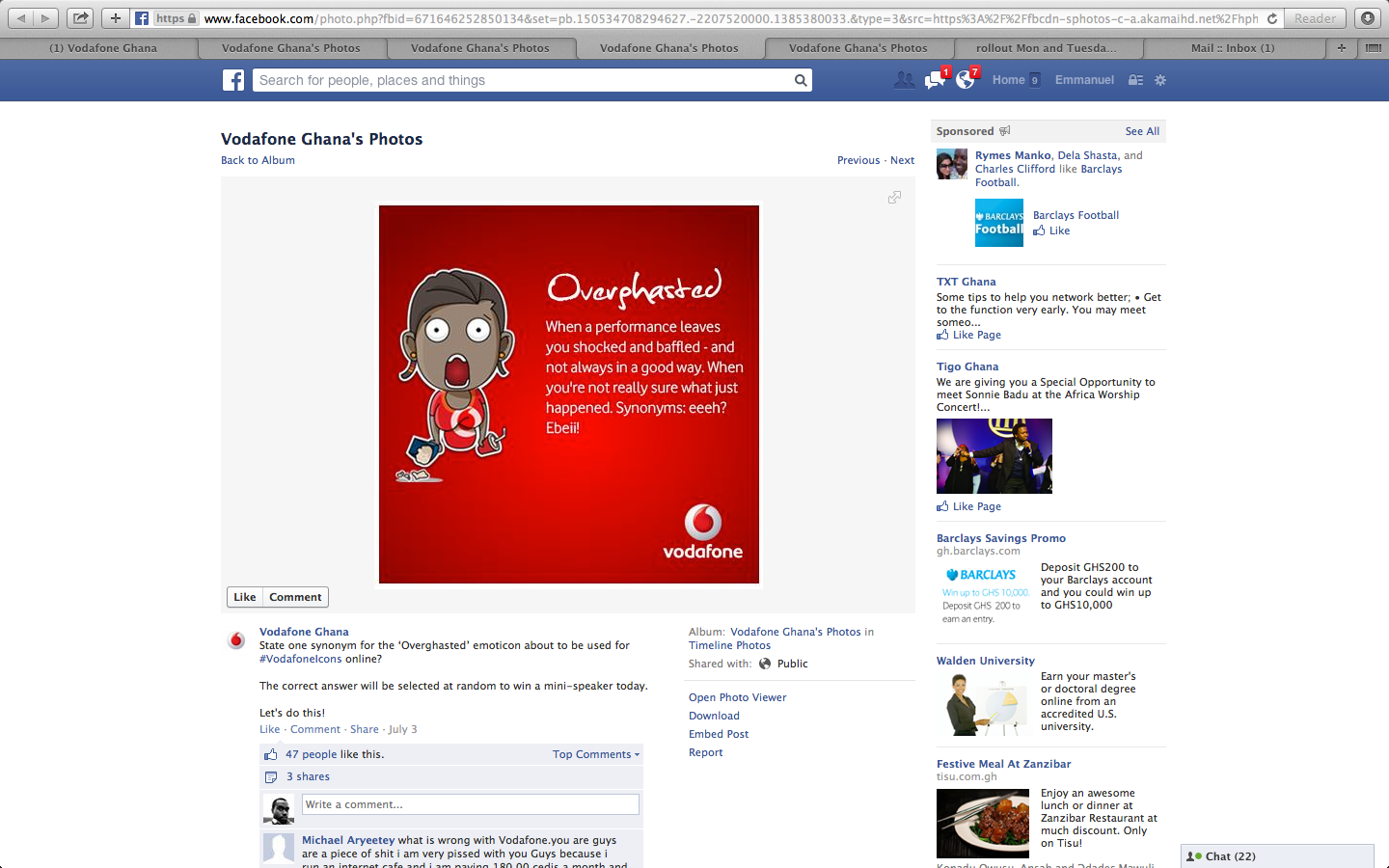Go forward with Safari's forward arrow
The height and width of the screenshot is (868, 1389).
pyautogui.click(x=45, y=18)
